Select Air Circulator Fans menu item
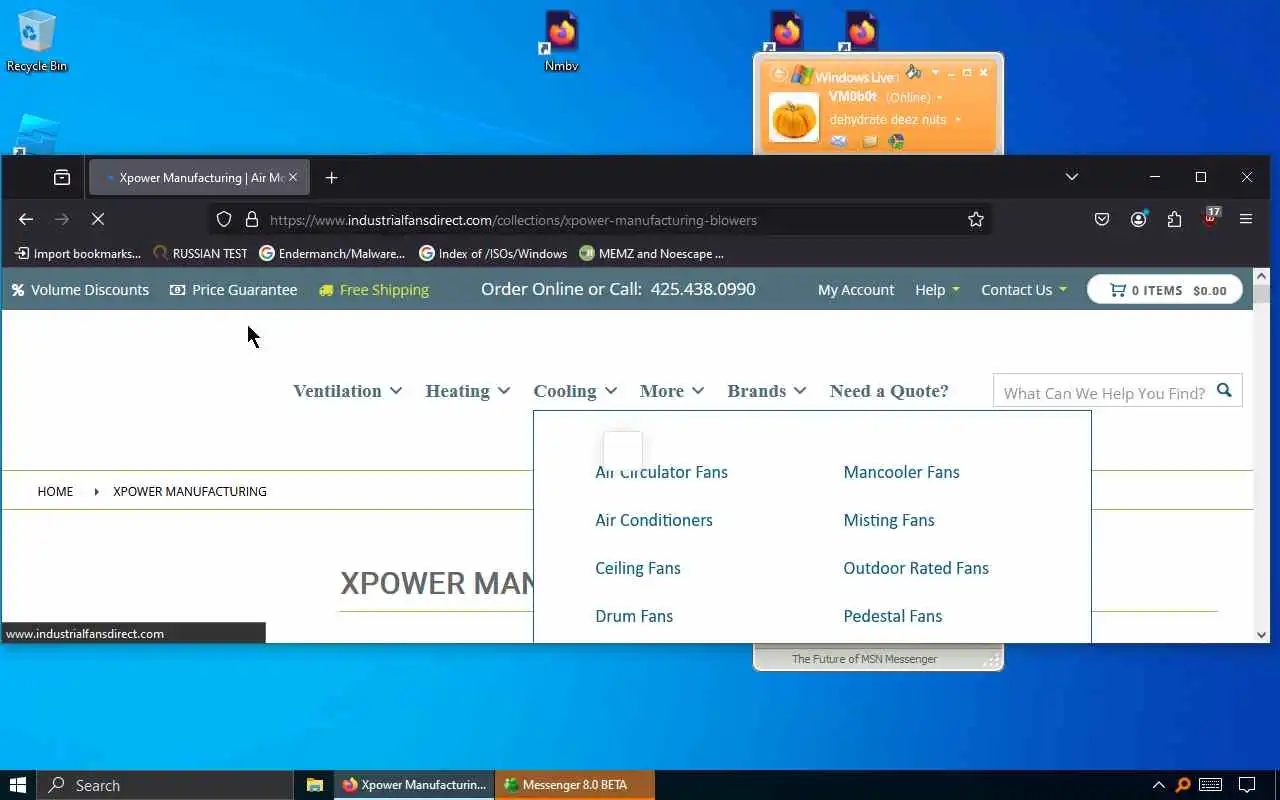This screenshot has width=1280, height=800. pos(661,472)
